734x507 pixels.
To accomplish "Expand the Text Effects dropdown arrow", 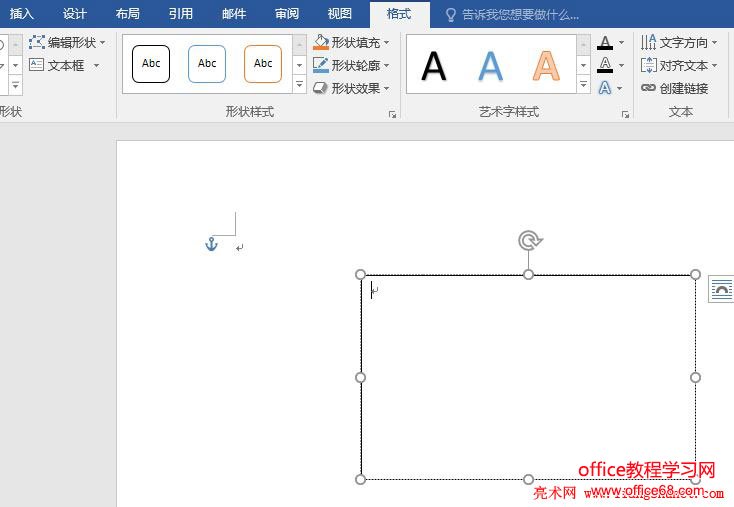I will (620, 88).
